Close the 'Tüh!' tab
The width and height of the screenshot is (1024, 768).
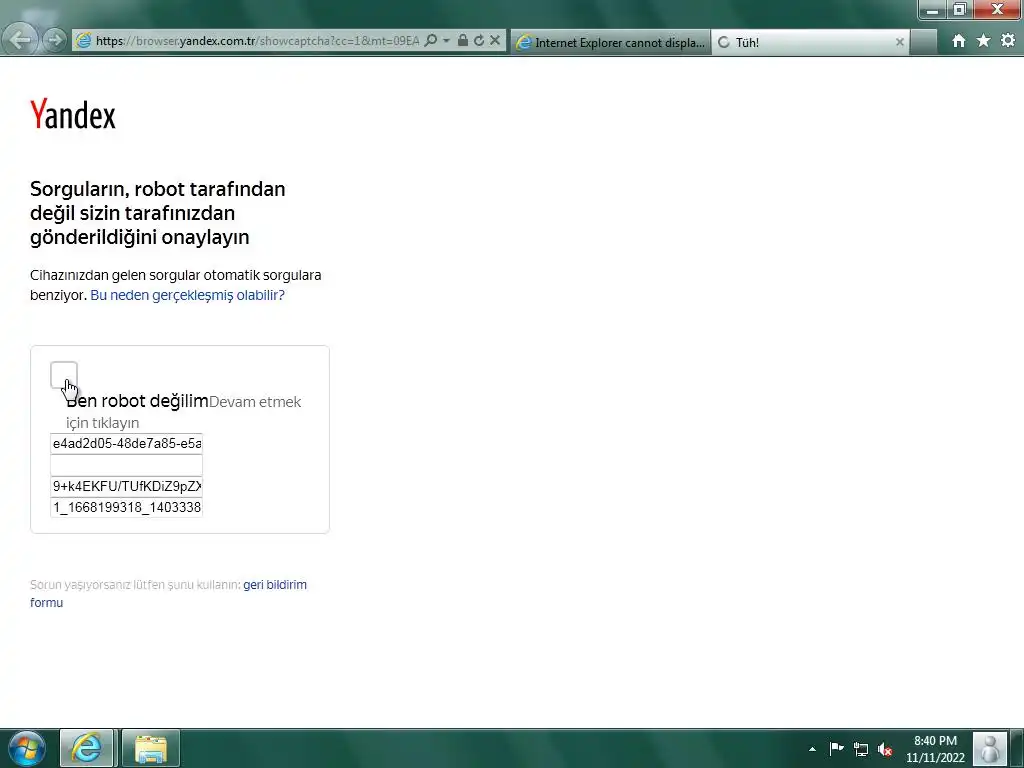pos(899,42)
